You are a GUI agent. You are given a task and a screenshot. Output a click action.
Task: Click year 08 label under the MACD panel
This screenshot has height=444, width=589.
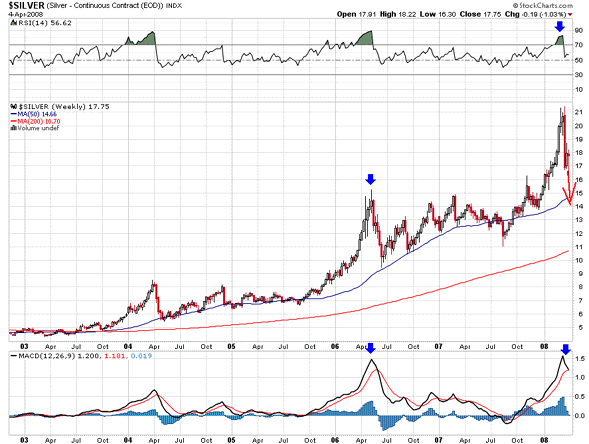pyautogui.click(x=544, y=440)
